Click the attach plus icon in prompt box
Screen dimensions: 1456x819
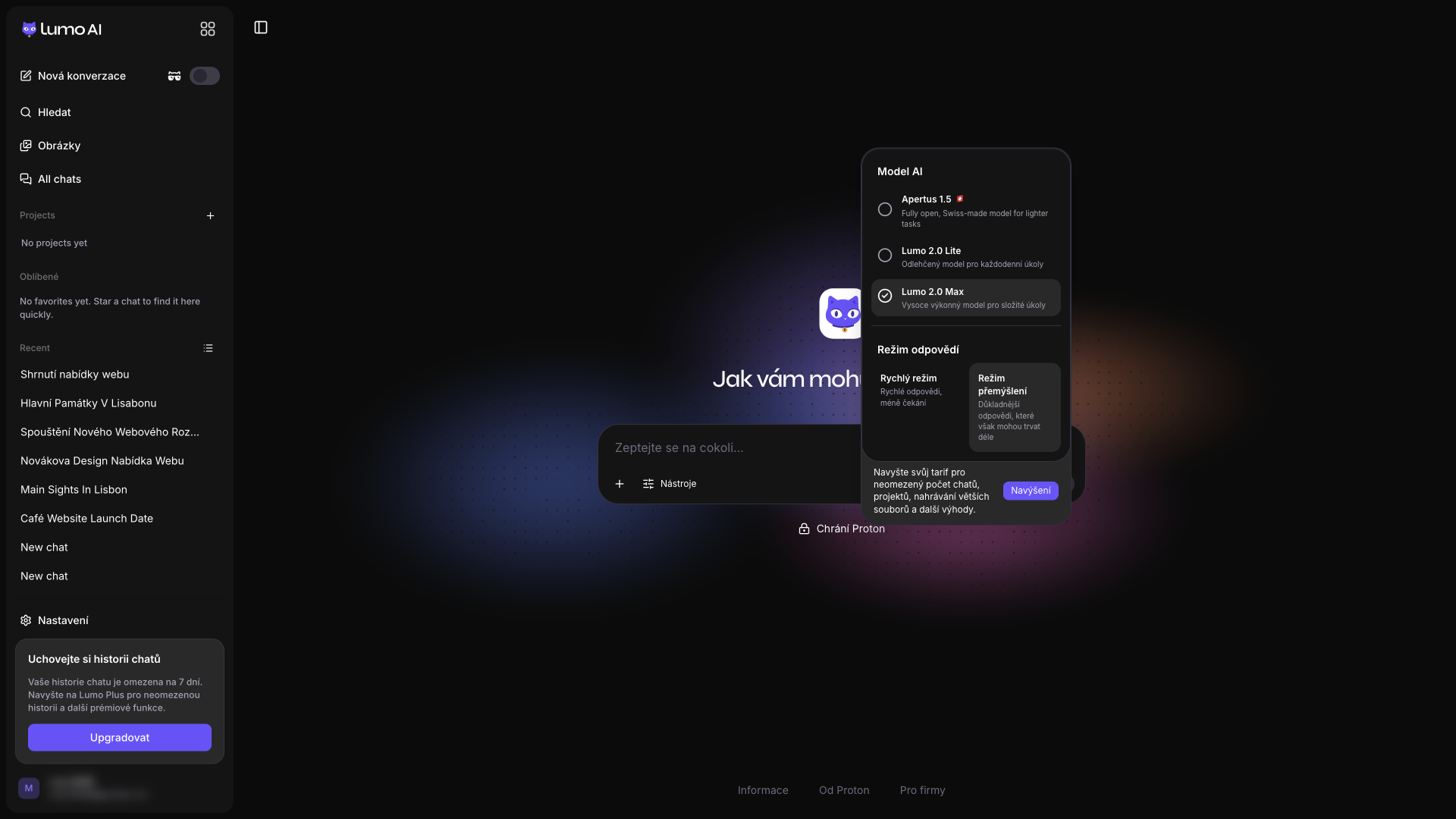click(x=620, y=484)
